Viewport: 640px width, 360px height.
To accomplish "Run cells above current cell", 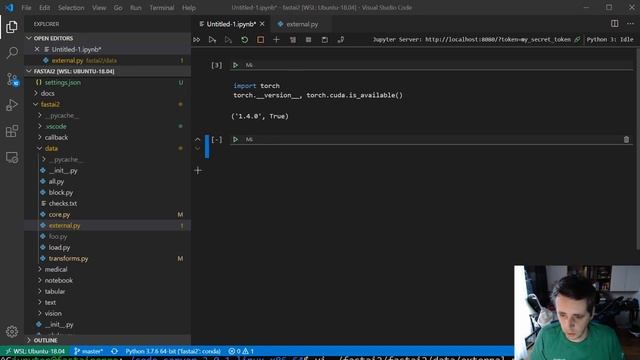I will coord(212,40).
